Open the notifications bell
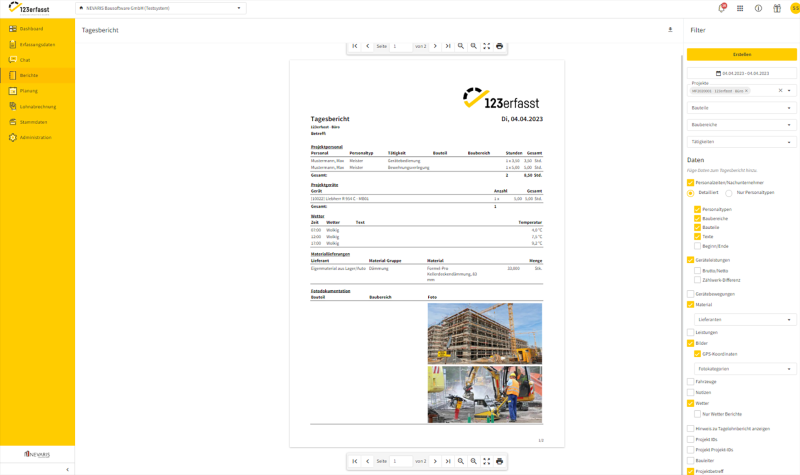 pos(722,8)
